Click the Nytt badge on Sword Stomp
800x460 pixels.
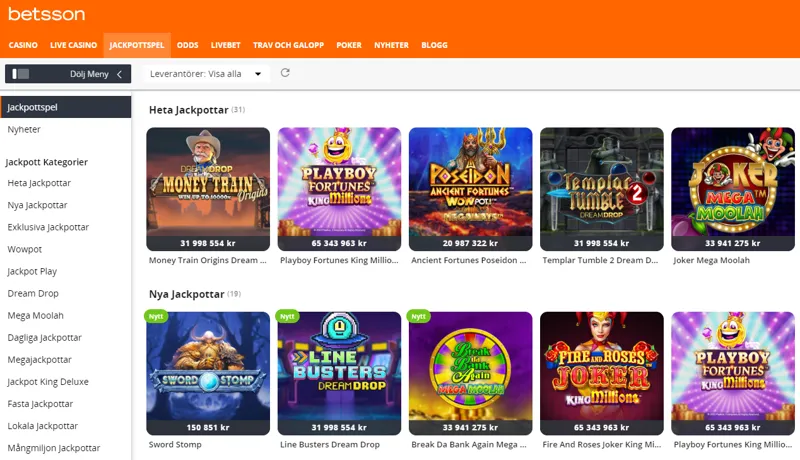point(156,316)
